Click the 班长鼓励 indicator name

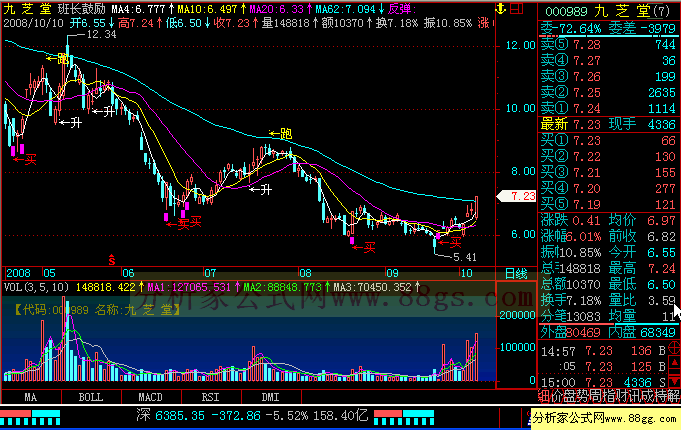click(x=82, y=9)
